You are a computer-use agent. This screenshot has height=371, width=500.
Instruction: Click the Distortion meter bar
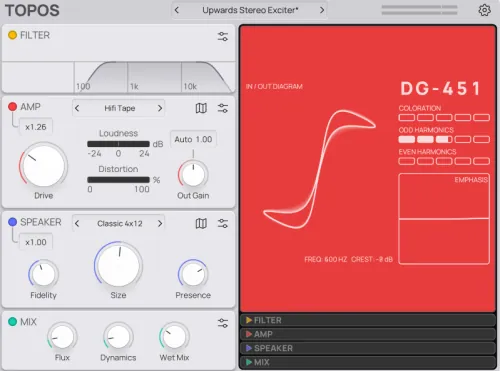point(118,180)
